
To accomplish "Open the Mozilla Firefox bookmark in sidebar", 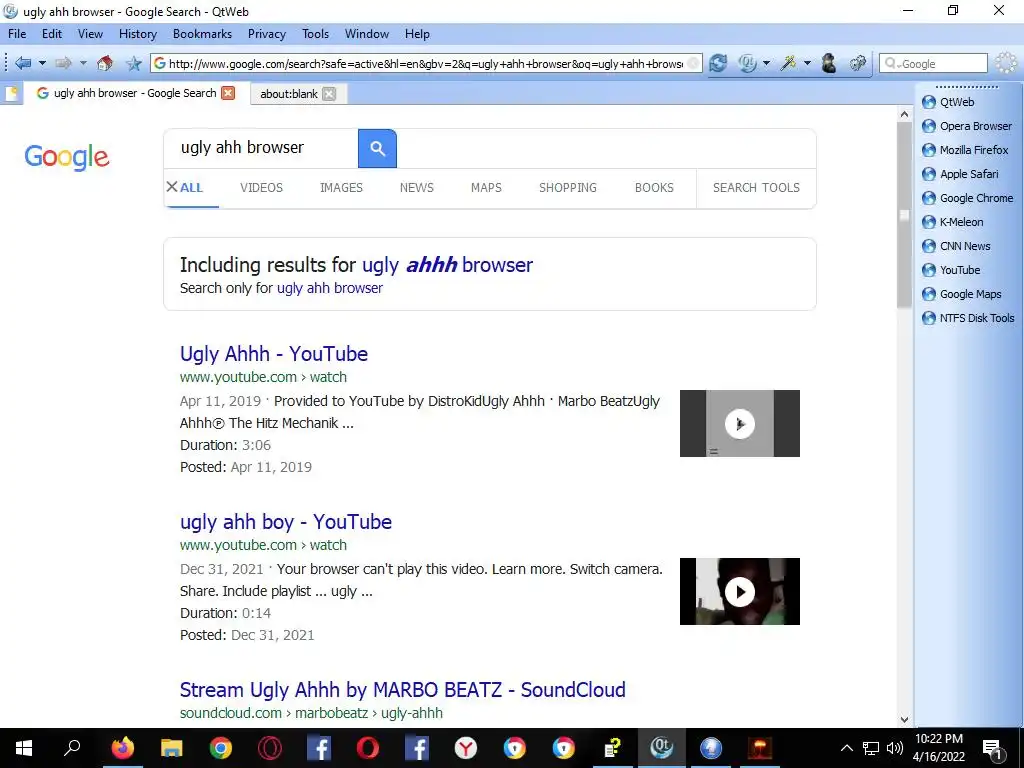I will click(x=965, y=150).
